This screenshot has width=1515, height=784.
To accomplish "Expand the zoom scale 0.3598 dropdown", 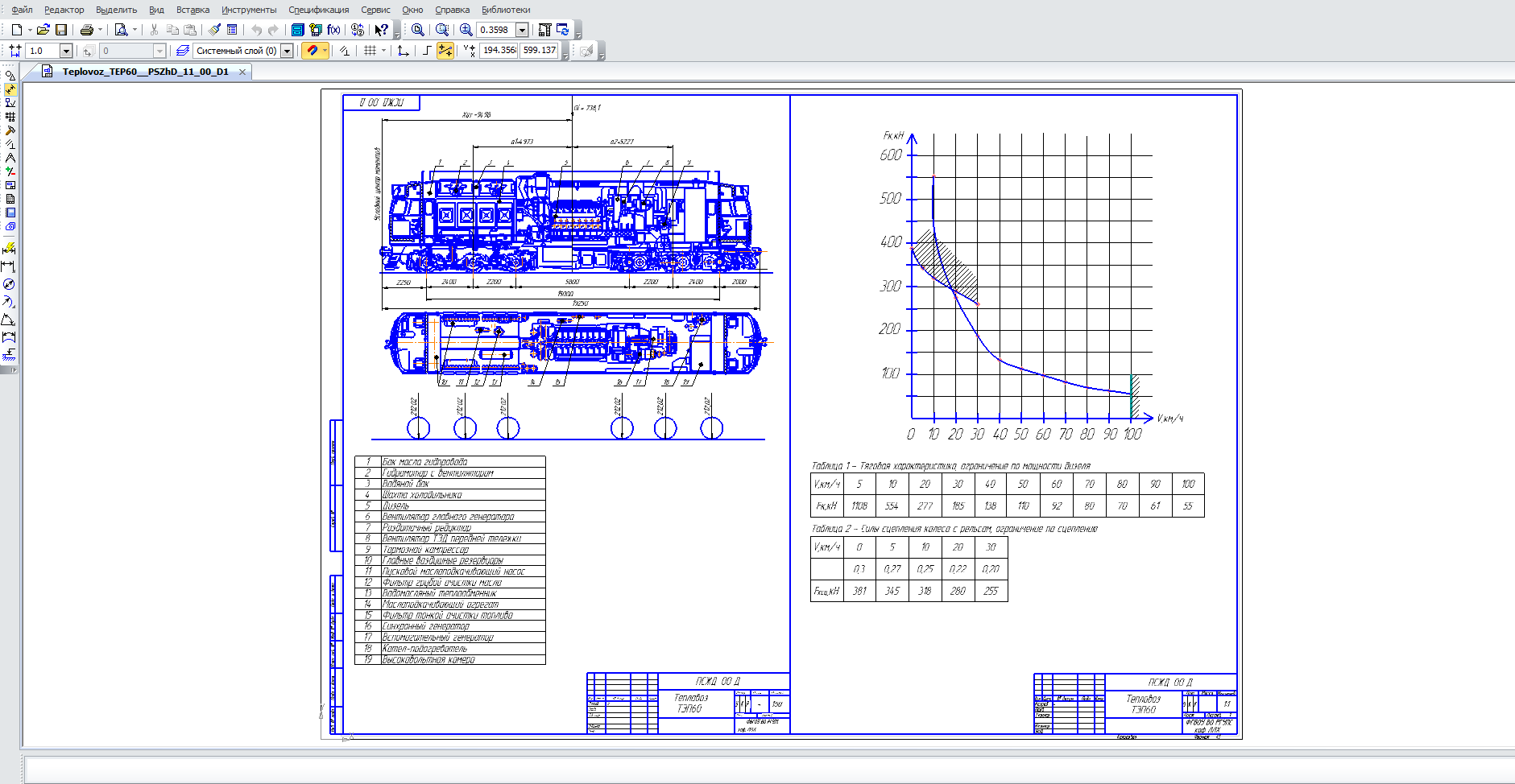I will [x=522, y=30].
